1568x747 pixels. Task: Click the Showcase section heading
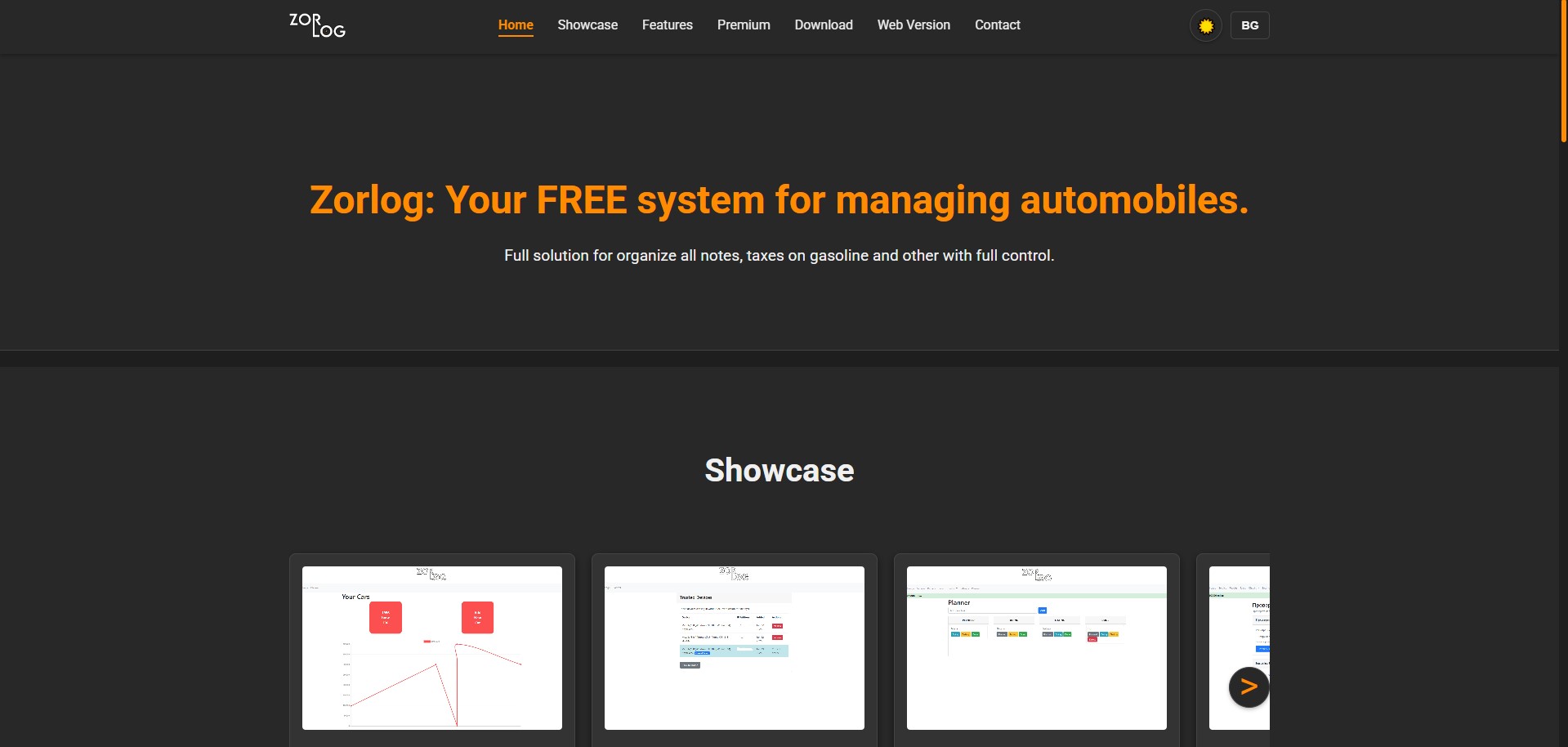[x=779, y=471]
